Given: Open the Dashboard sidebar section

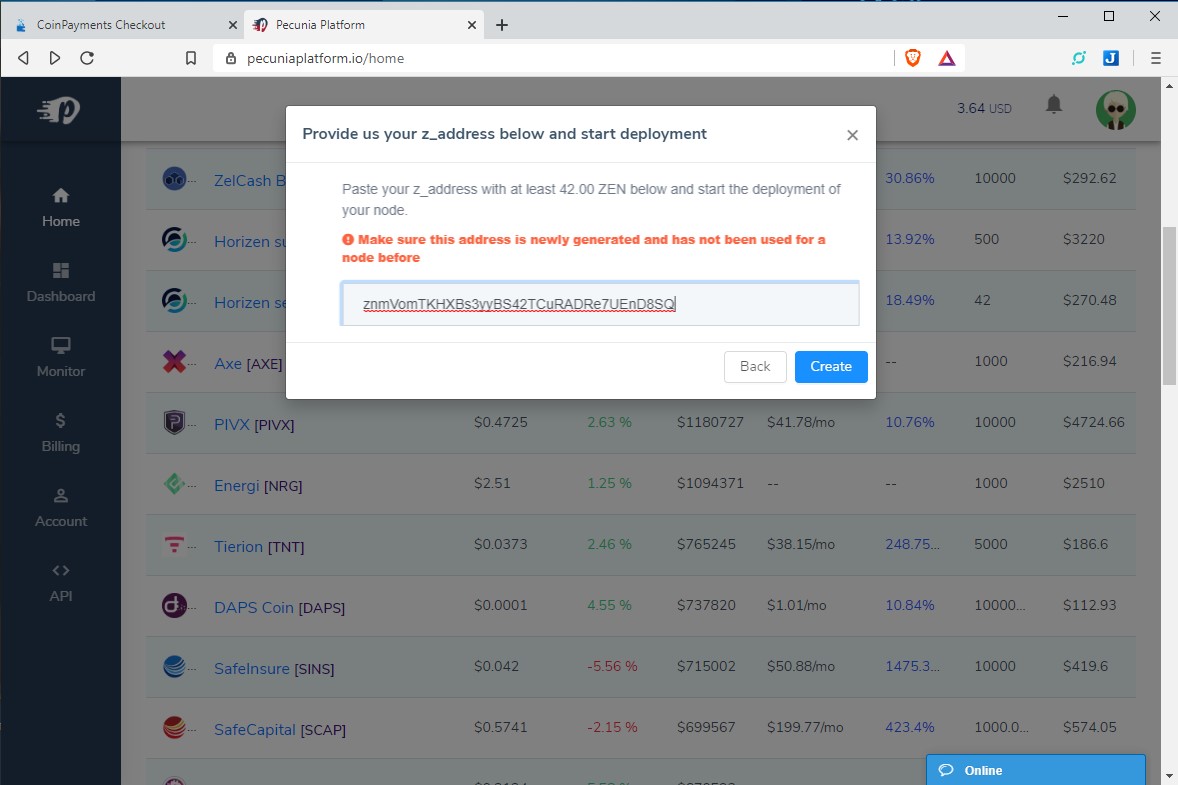Looking at the screenshot, I should tap(61, 282).
